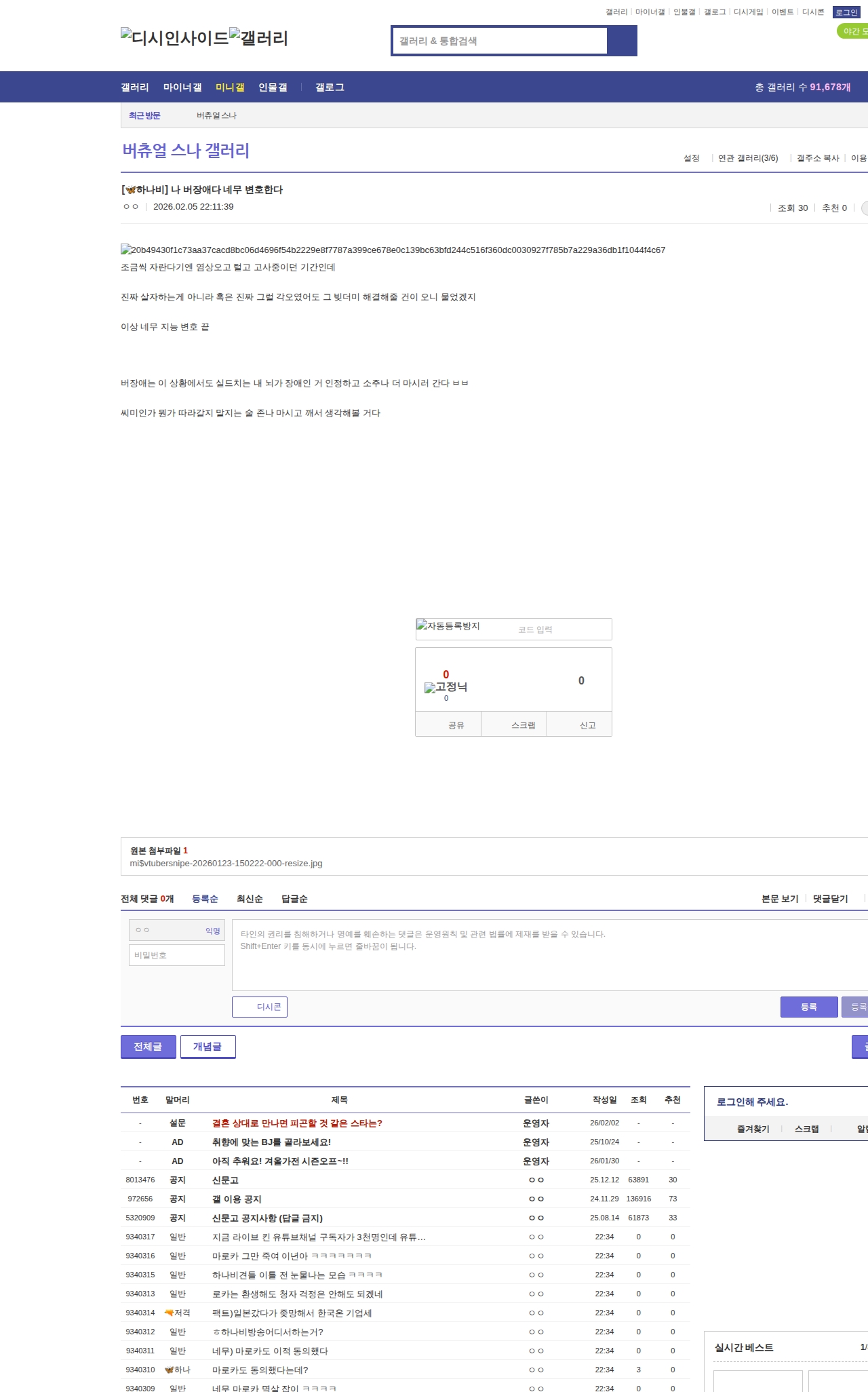Click the 공유 button under the post
Viewport: 868px width, 1392px height.
tap(448, 724)
